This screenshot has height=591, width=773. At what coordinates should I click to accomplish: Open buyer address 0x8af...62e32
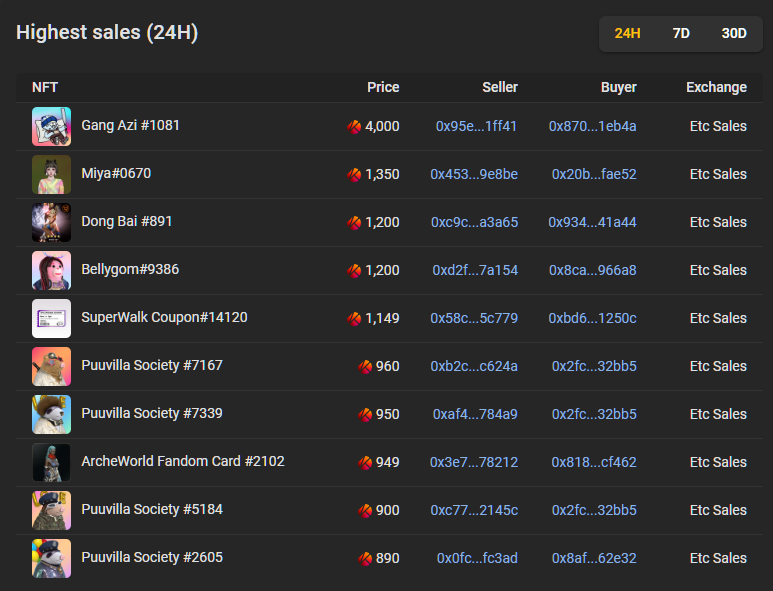[594, 558]
